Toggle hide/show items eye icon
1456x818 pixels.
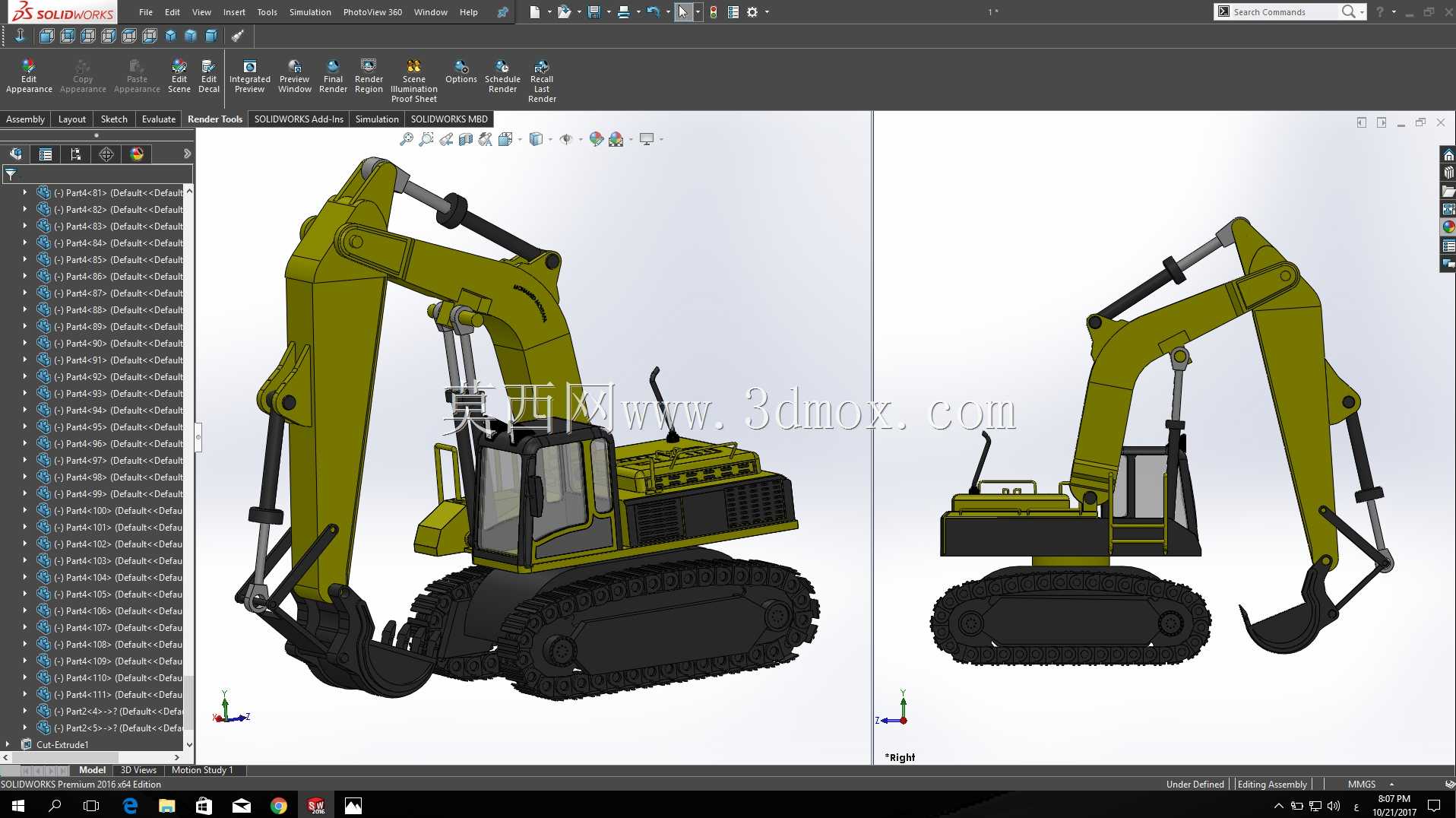coord(566,139)
